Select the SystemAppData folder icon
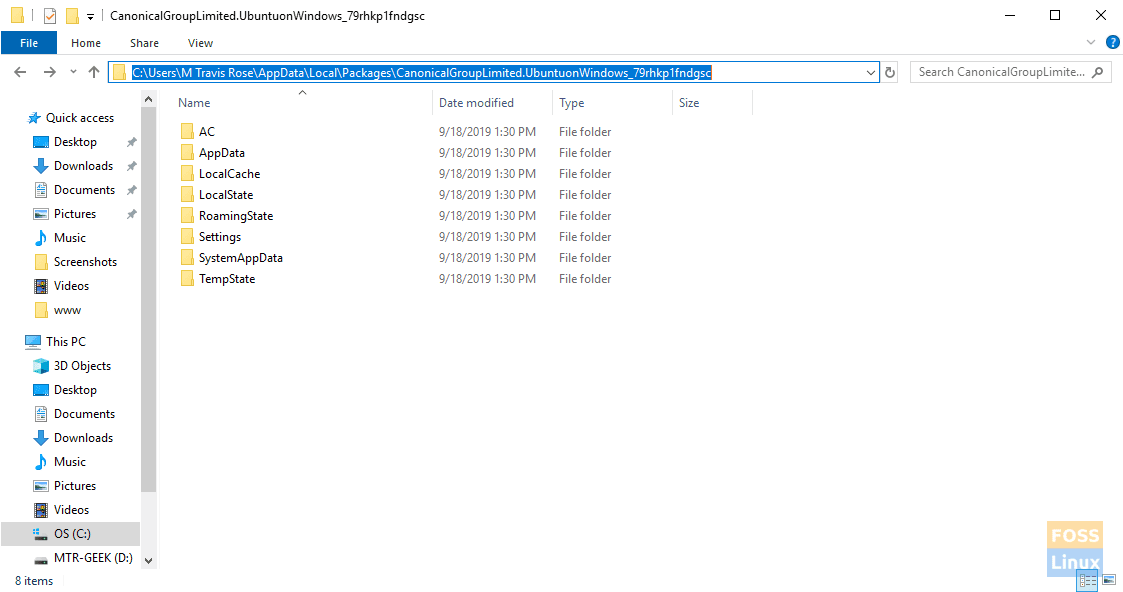Viewport: 1123px width, 592px height. pyautogui.click(x=187, y=257)
